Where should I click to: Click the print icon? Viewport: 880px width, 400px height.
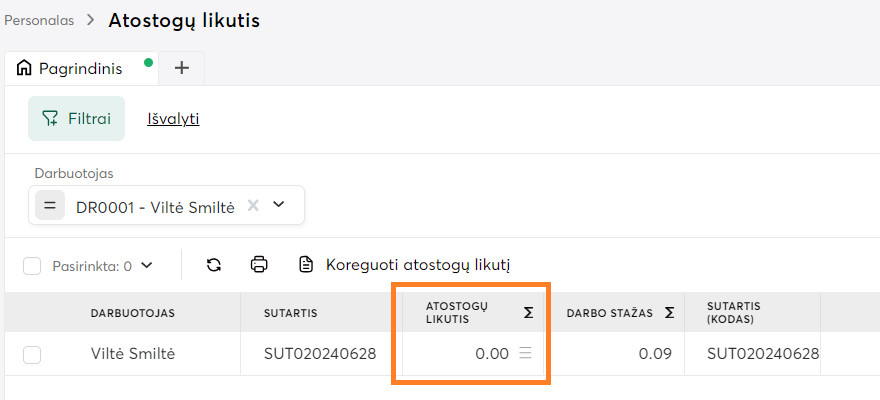[259, 265]
